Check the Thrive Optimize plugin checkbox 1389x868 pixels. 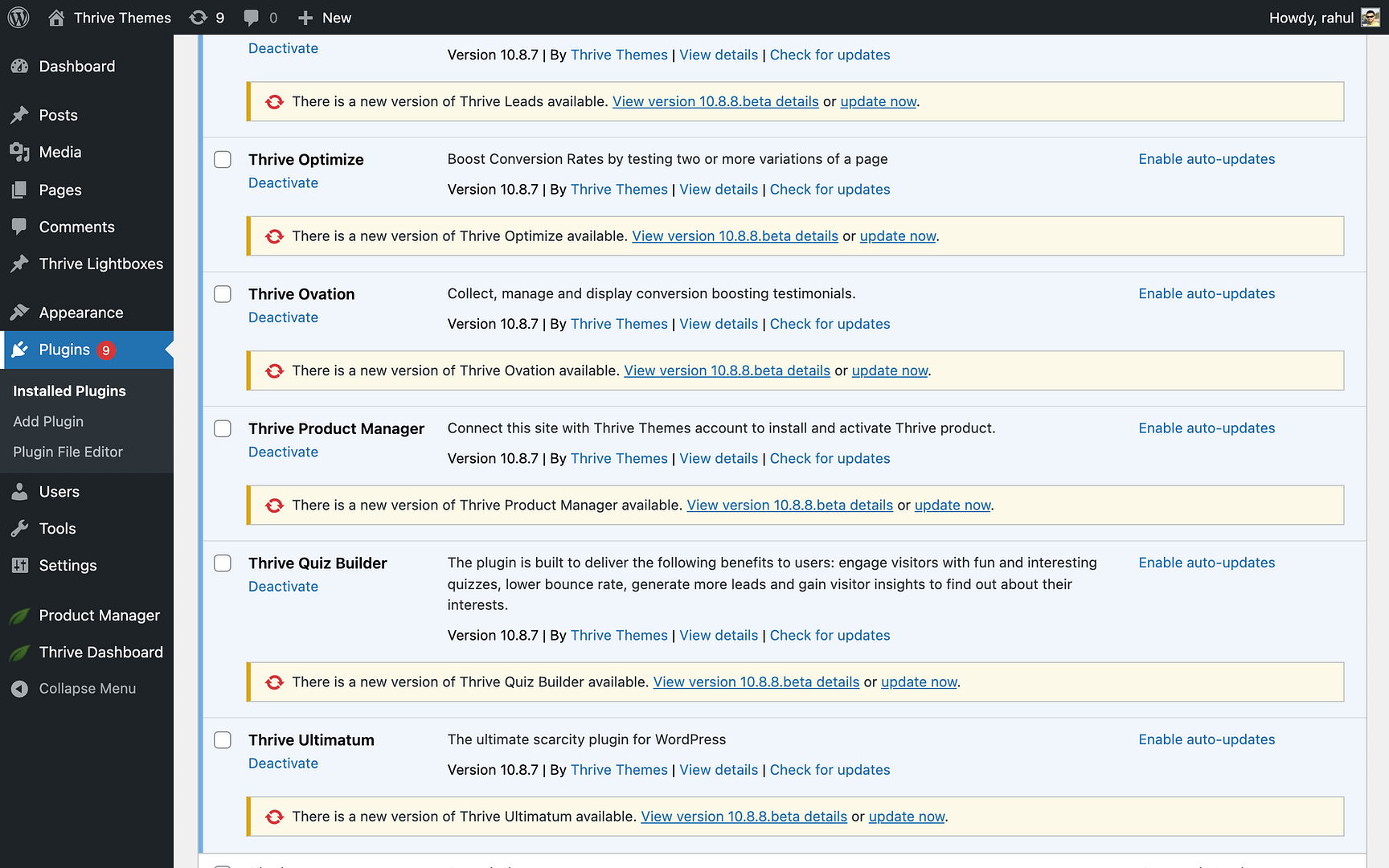coord(222,159)
